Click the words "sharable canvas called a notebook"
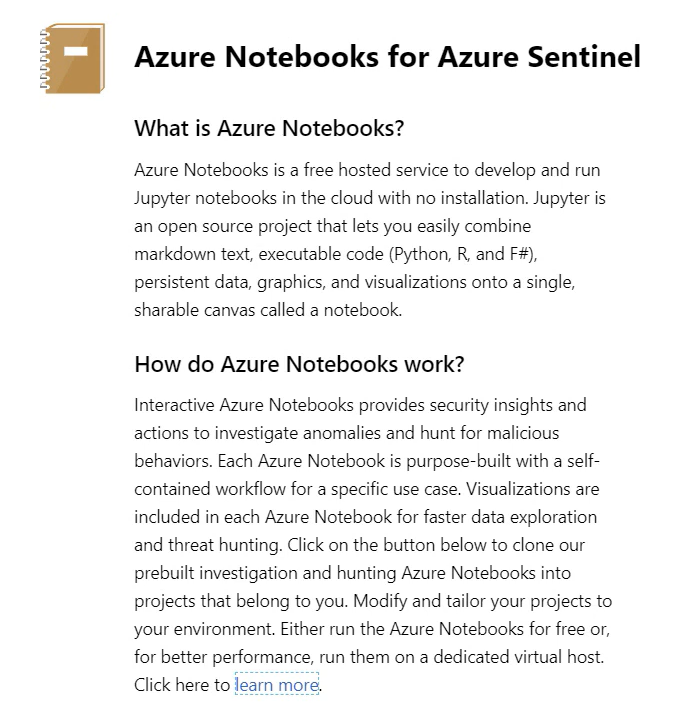The height and width of the screenshot is (716, 676). pyautogui.click(x=267, y=310)
